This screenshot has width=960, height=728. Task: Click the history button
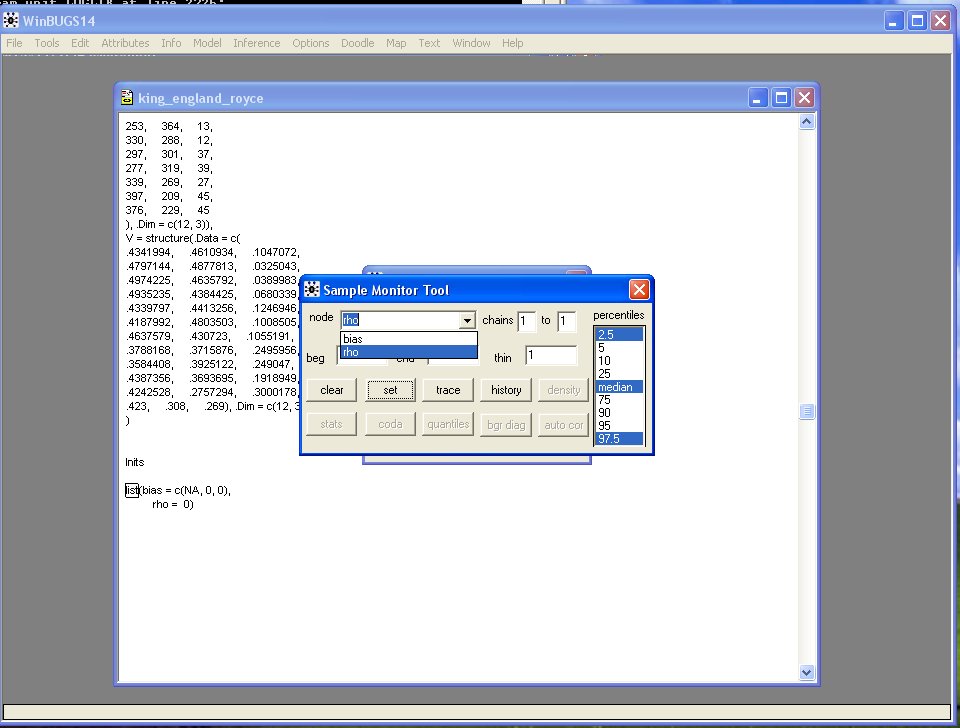(506, 390)
